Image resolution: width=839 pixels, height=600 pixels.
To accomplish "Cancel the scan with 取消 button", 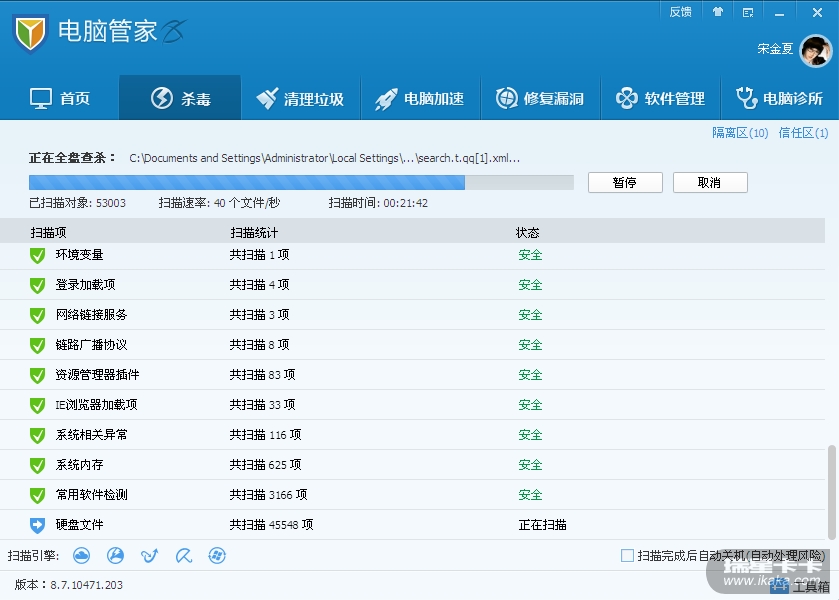I will click(x=709, y=182).
